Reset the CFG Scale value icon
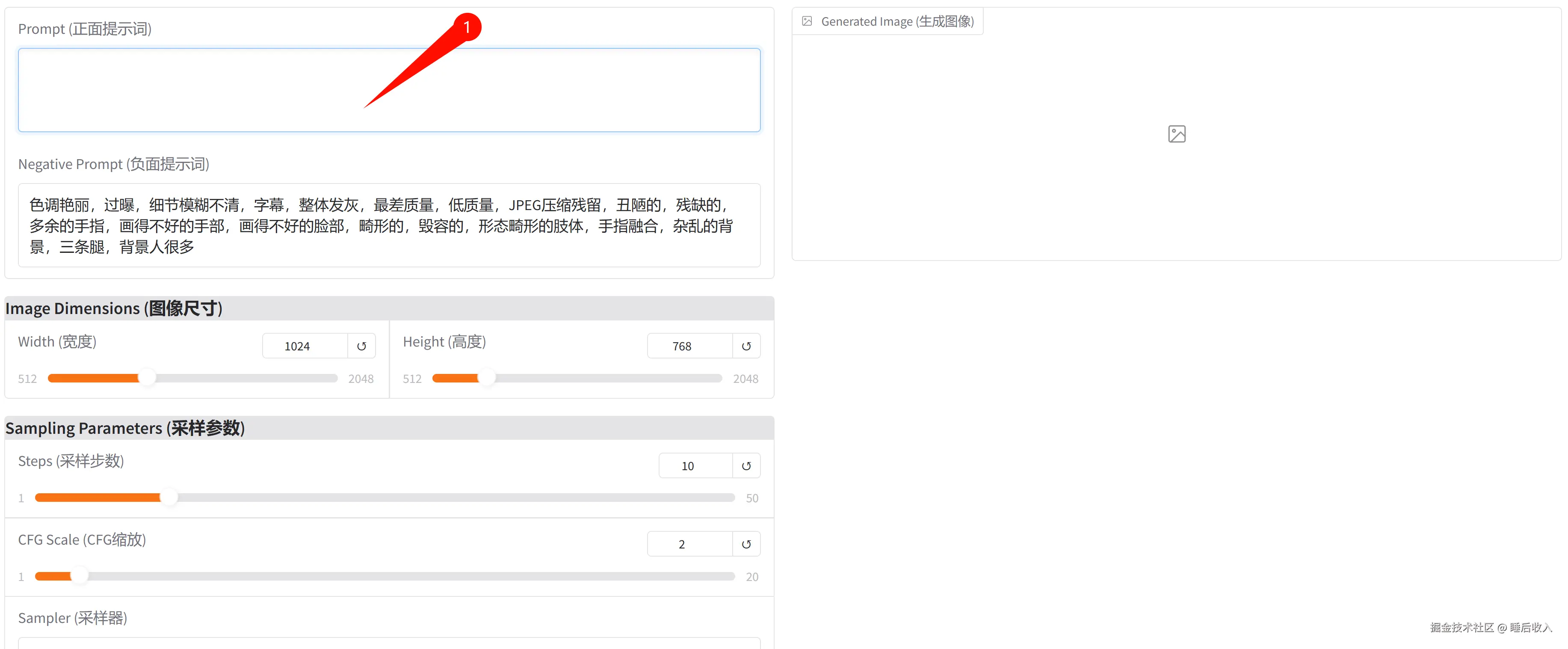 (x=746, y=544)
